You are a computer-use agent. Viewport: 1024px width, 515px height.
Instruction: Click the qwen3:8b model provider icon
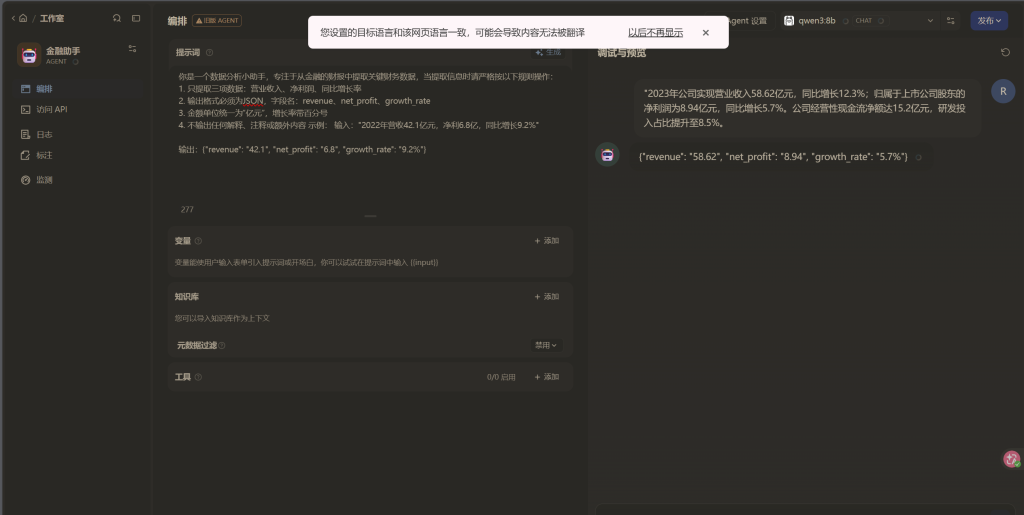pos(789,21)
